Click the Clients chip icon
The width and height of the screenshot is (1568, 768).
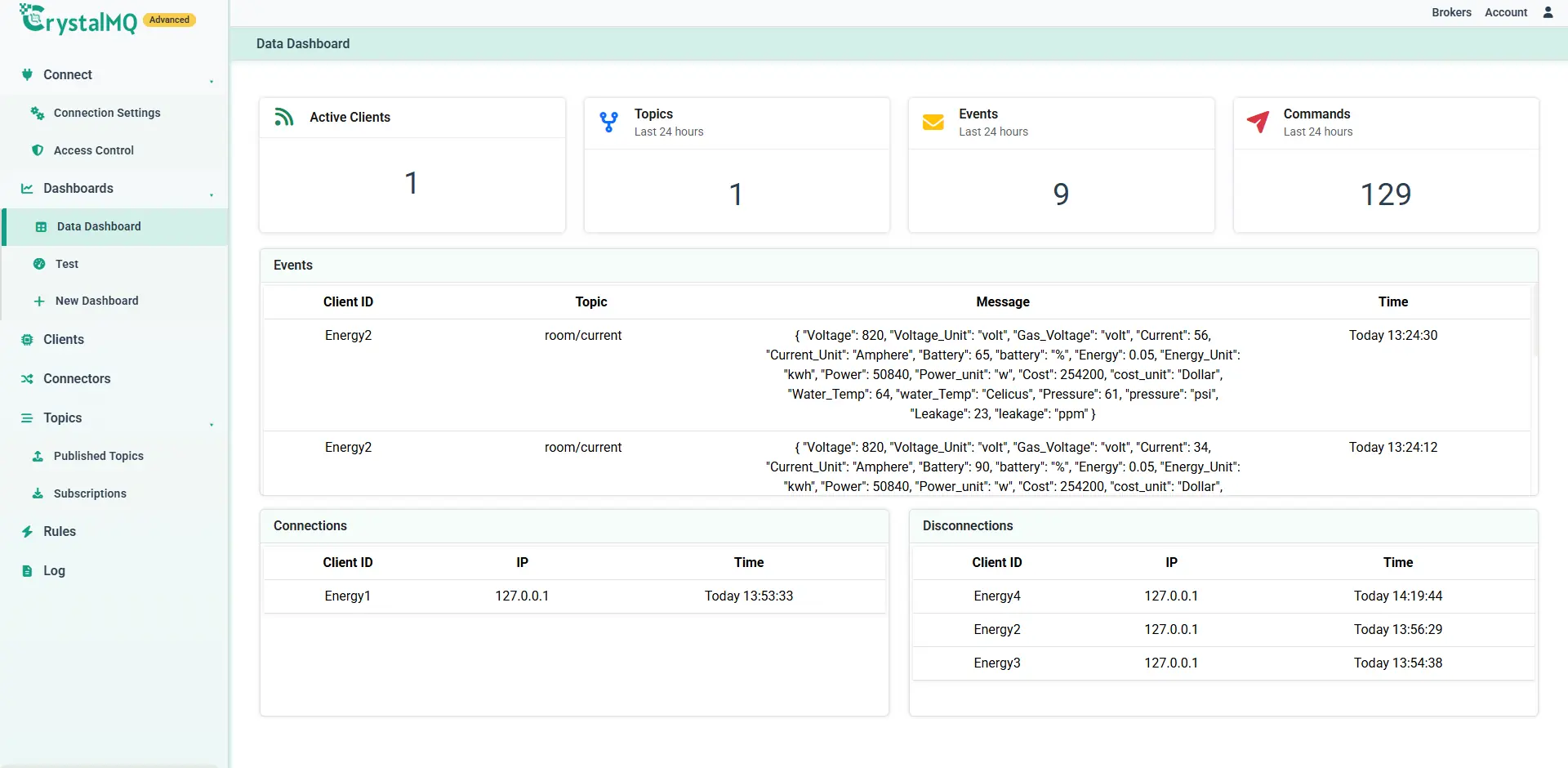pos(27,339)
